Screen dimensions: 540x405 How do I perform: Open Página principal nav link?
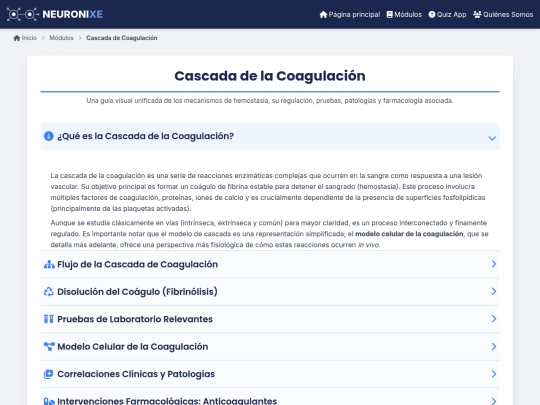(350, 14)
